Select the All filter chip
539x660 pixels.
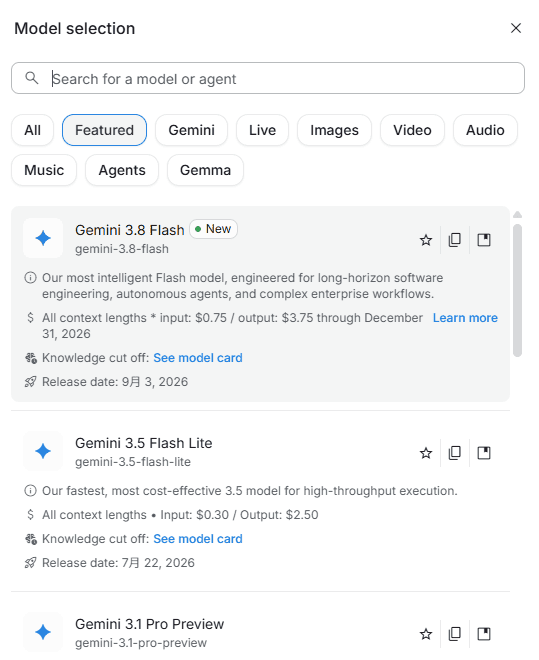tap(32, 130)
